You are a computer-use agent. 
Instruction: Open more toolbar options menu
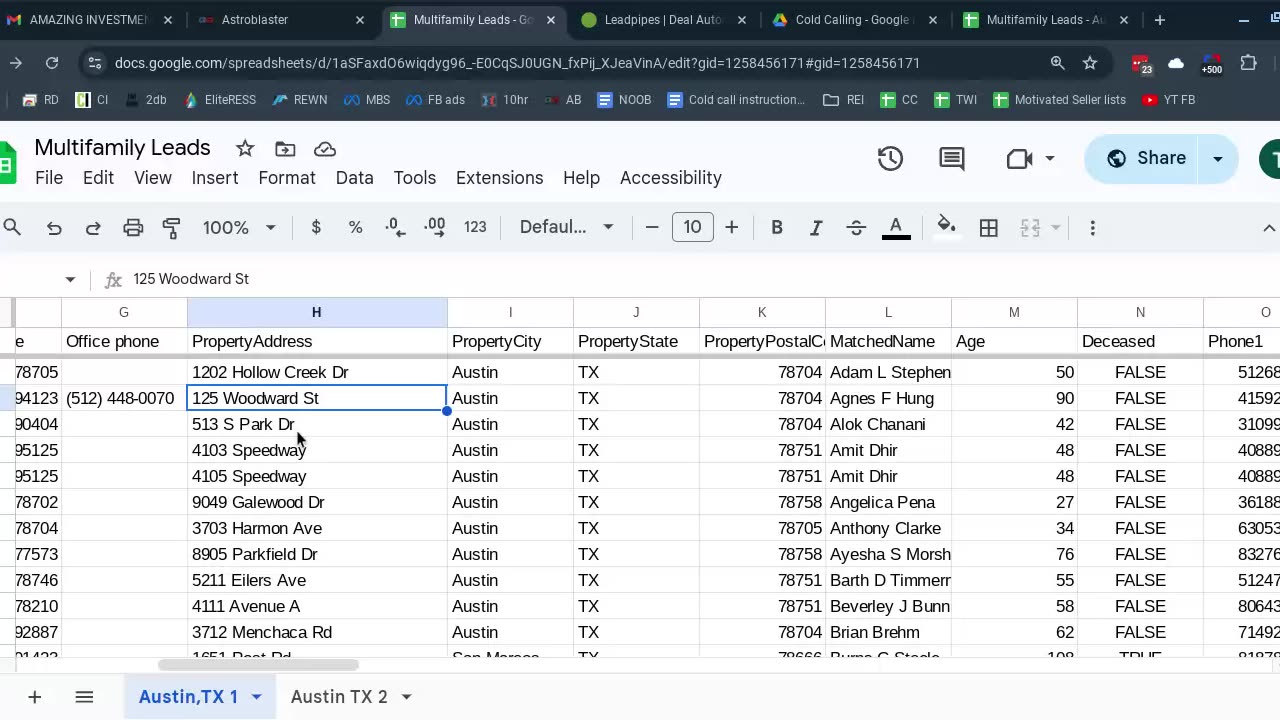point(1093,228)
